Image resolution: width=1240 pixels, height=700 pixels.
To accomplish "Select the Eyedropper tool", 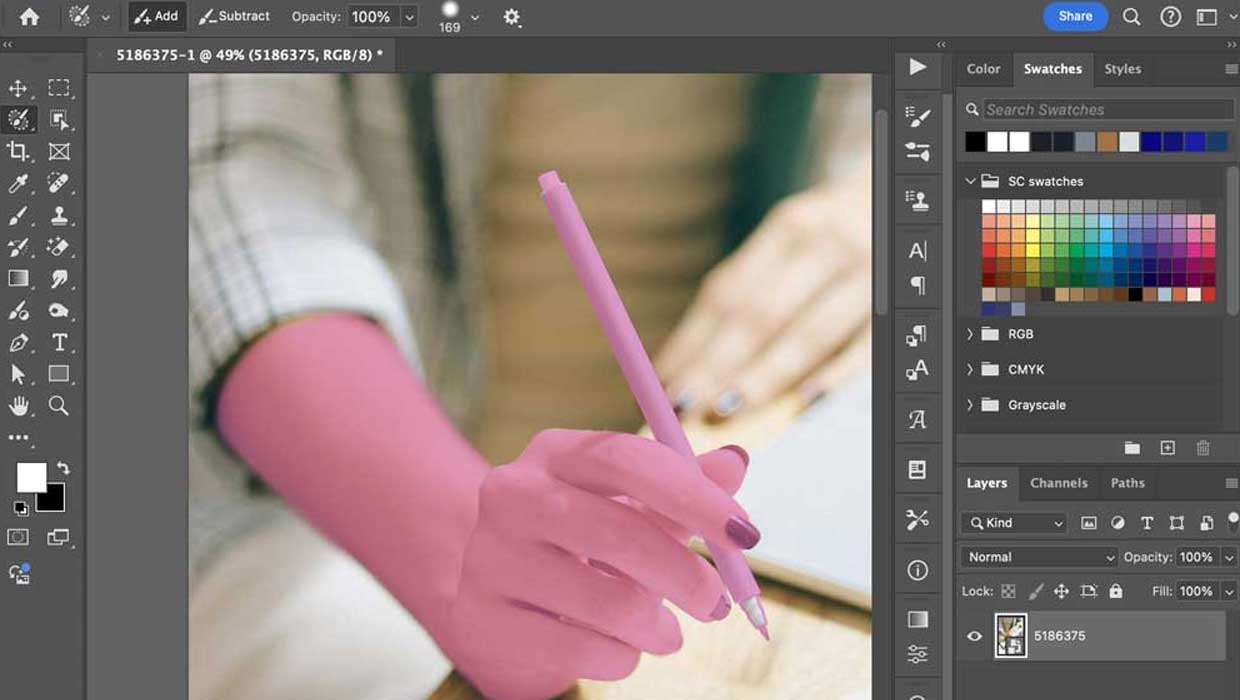I will pyautogui.click(x=18, y=183).
